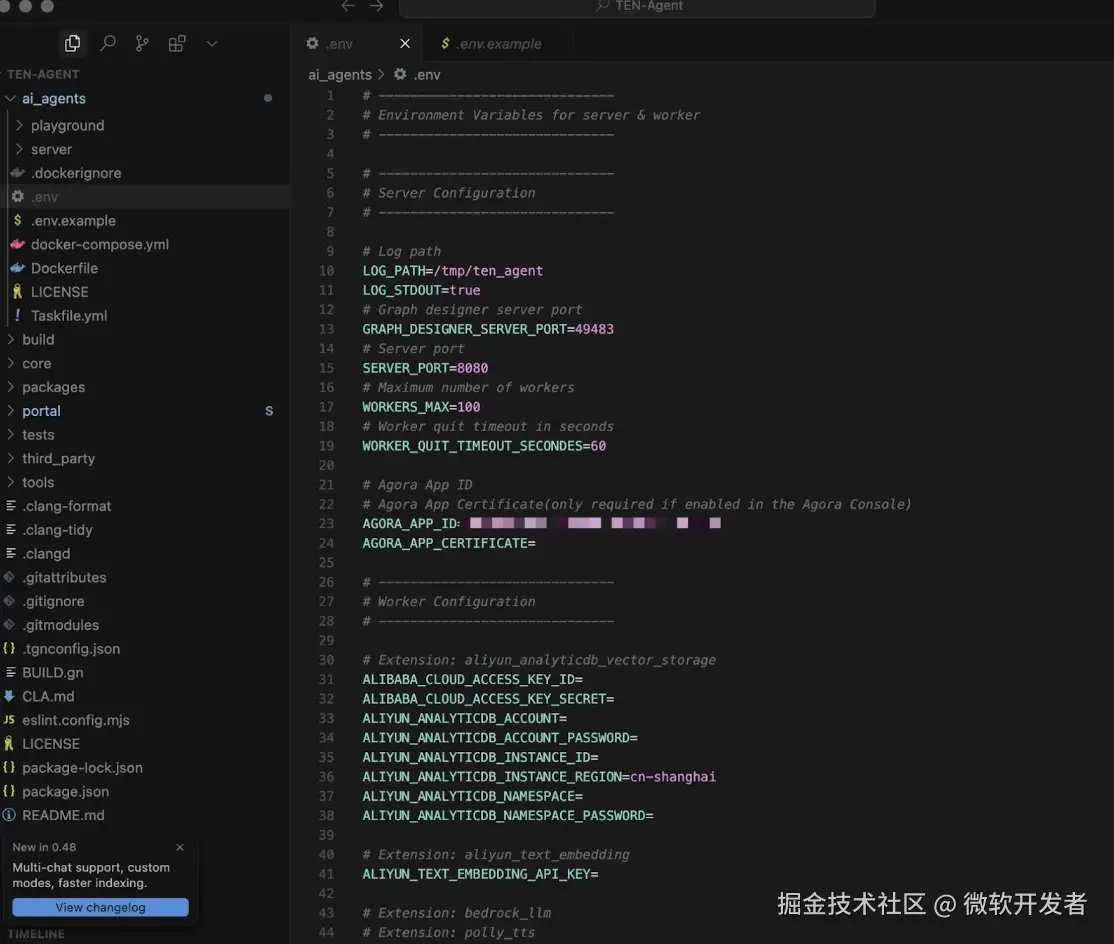Open the .dockerignore file

point(144,173)
